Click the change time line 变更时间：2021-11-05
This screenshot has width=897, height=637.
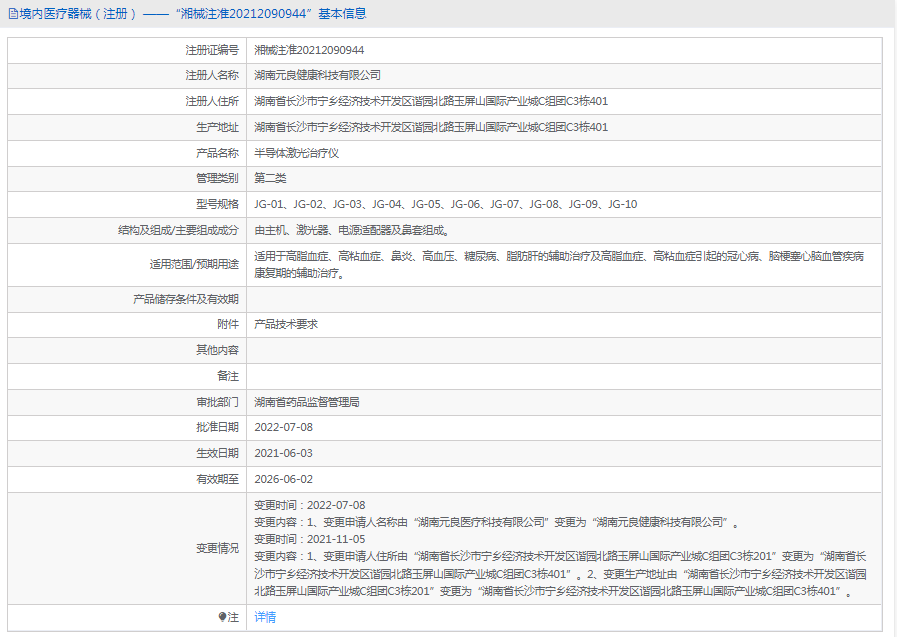[x=309, y=539]
